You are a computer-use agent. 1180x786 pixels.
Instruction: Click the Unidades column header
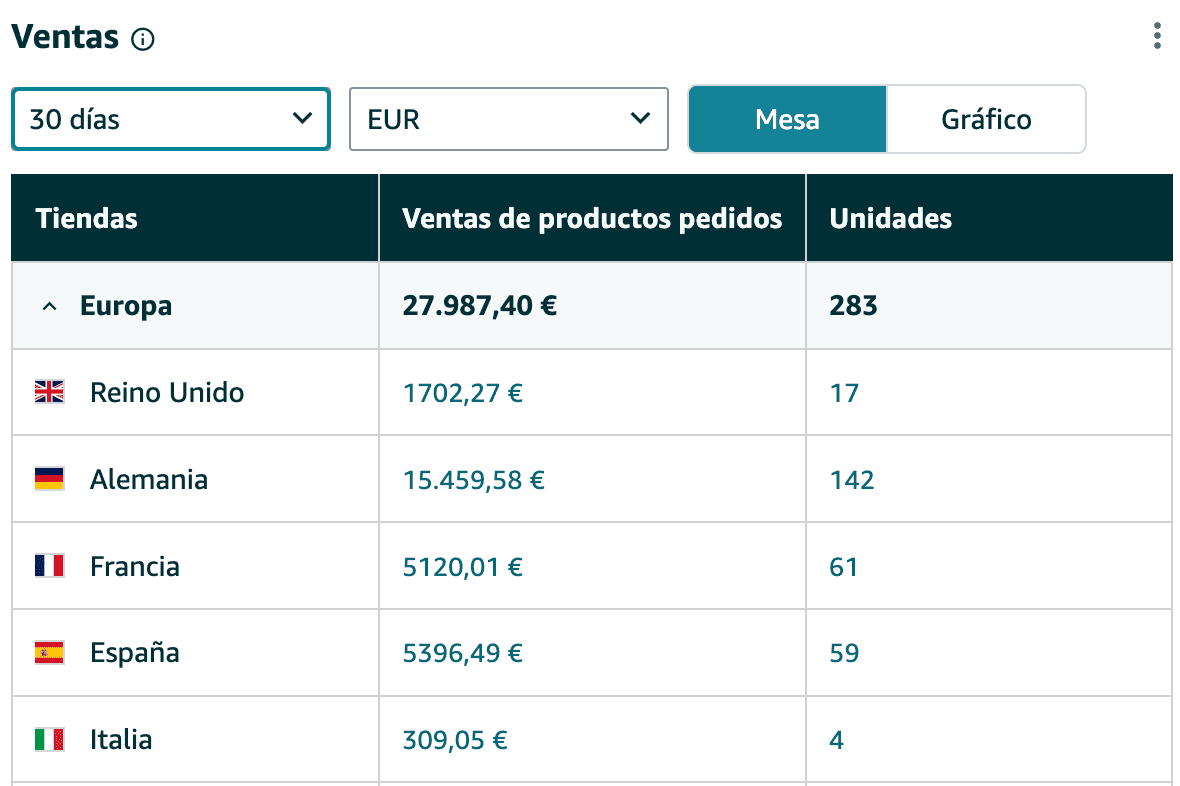point(890,218)
